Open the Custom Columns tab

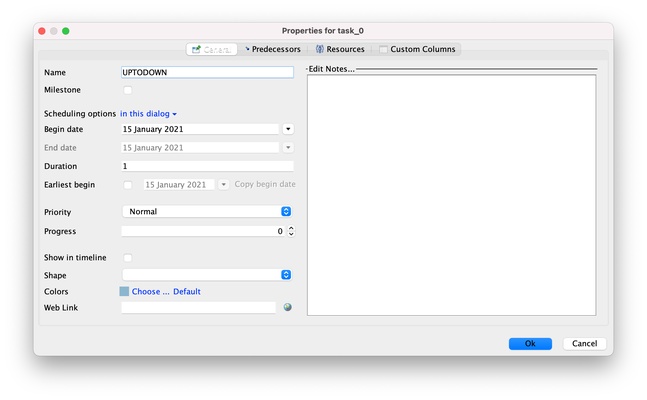click(x=418, y=49)
